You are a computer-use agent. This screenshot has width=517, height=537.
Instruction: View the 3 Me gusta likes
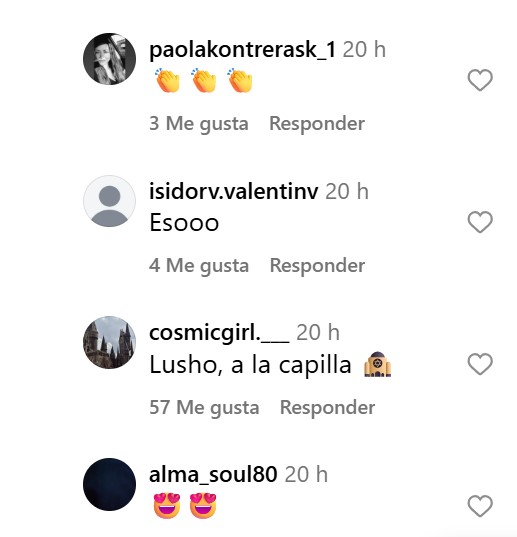[x=199, y=124]
